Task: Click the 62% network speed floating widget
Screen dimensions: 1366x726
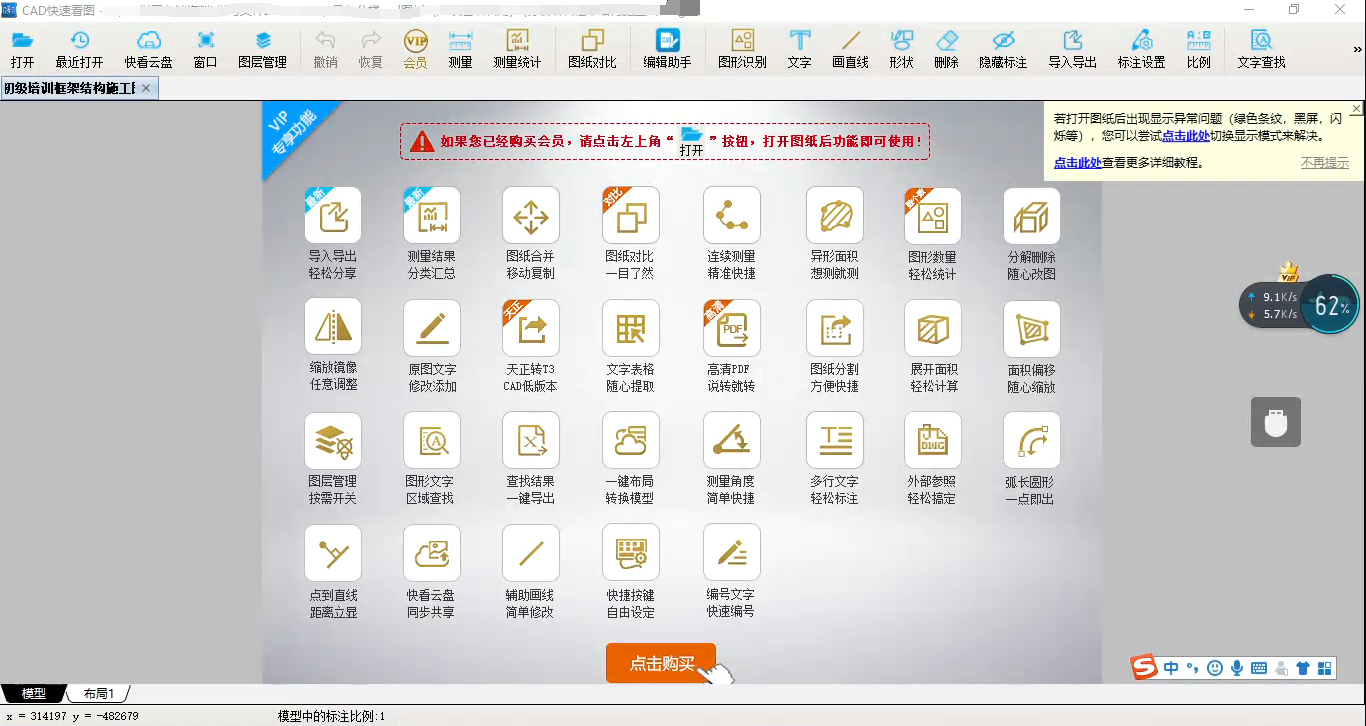Action: coord(1329,305)
